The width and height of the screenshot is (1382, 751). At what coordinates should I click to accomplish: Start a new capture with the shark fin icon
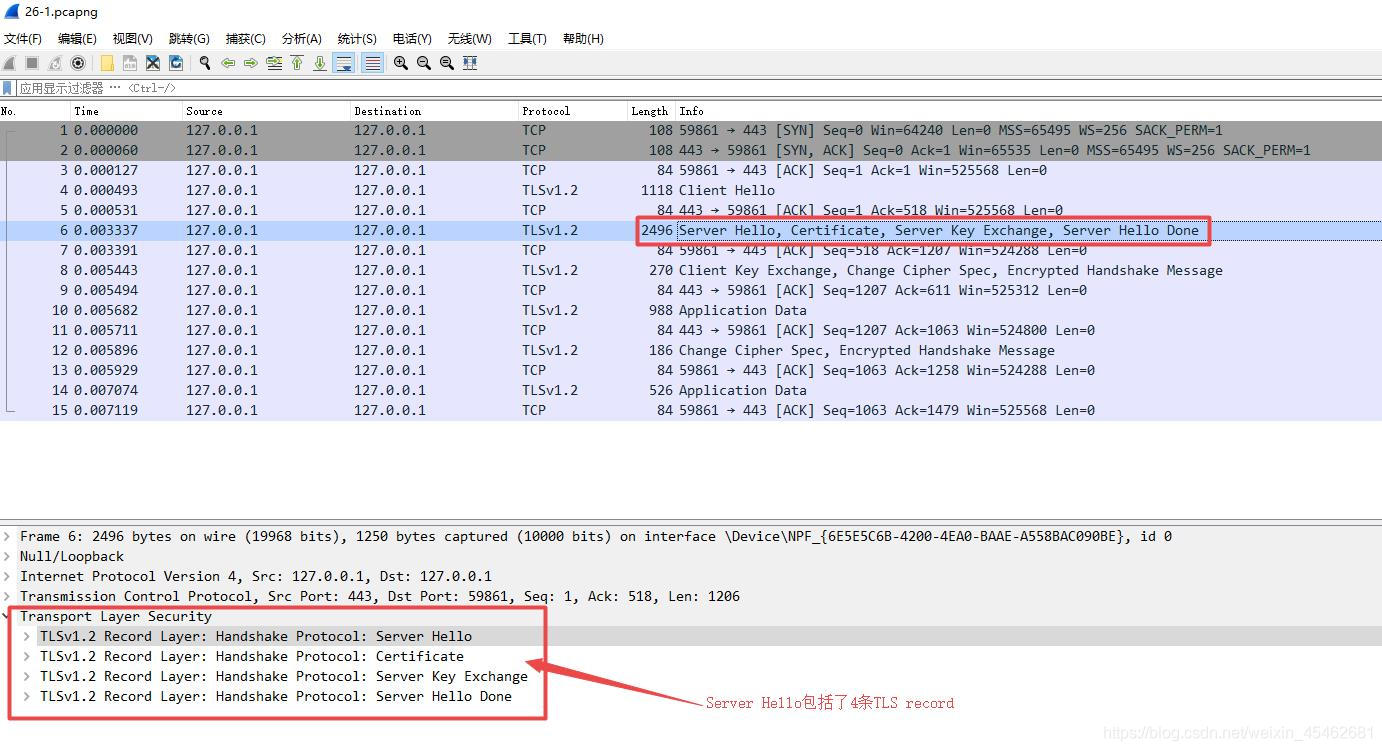pos(9,62)
